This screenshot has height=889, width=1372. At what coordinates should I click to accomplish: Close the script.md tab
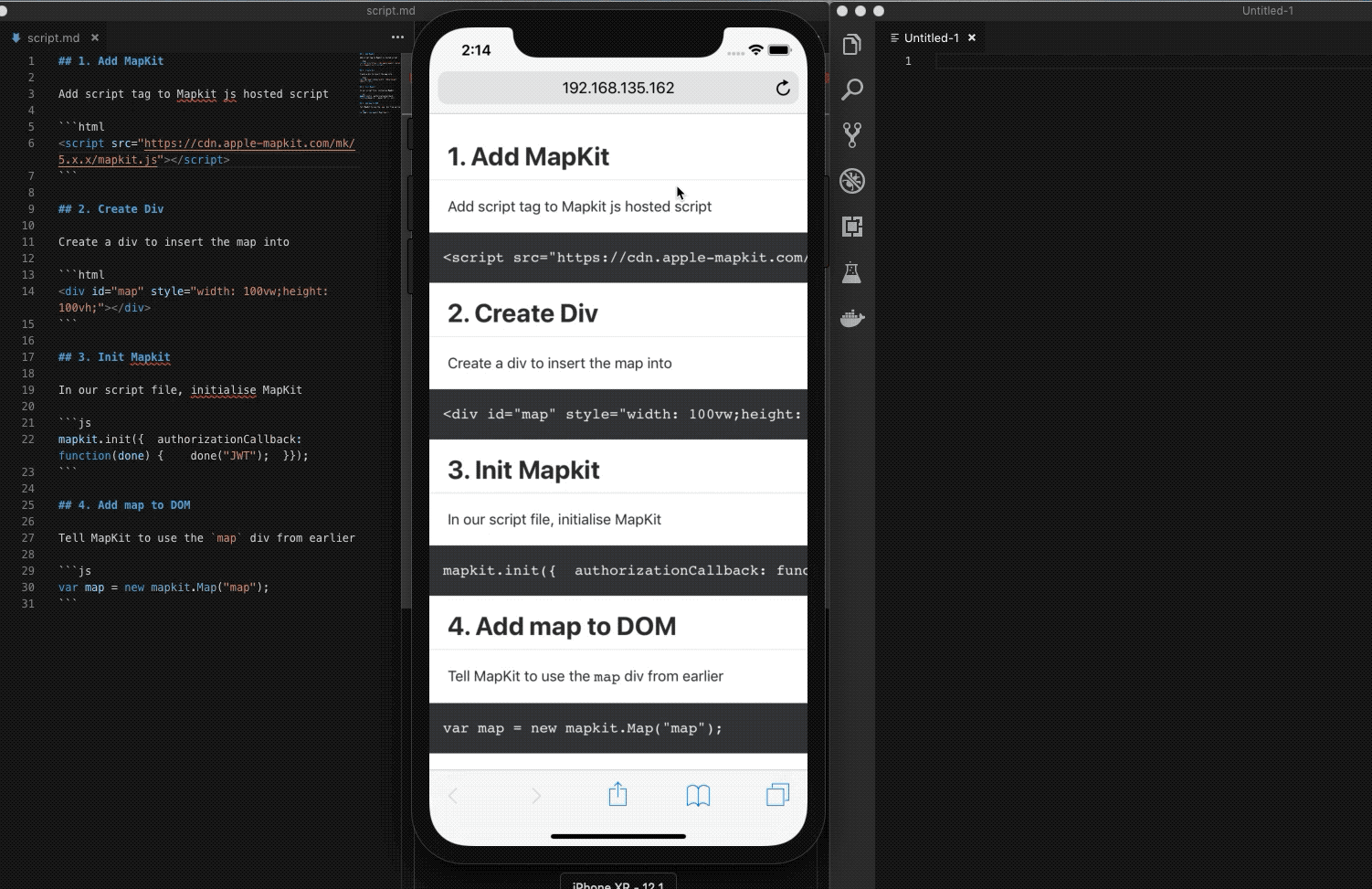[x=95, y=37]
